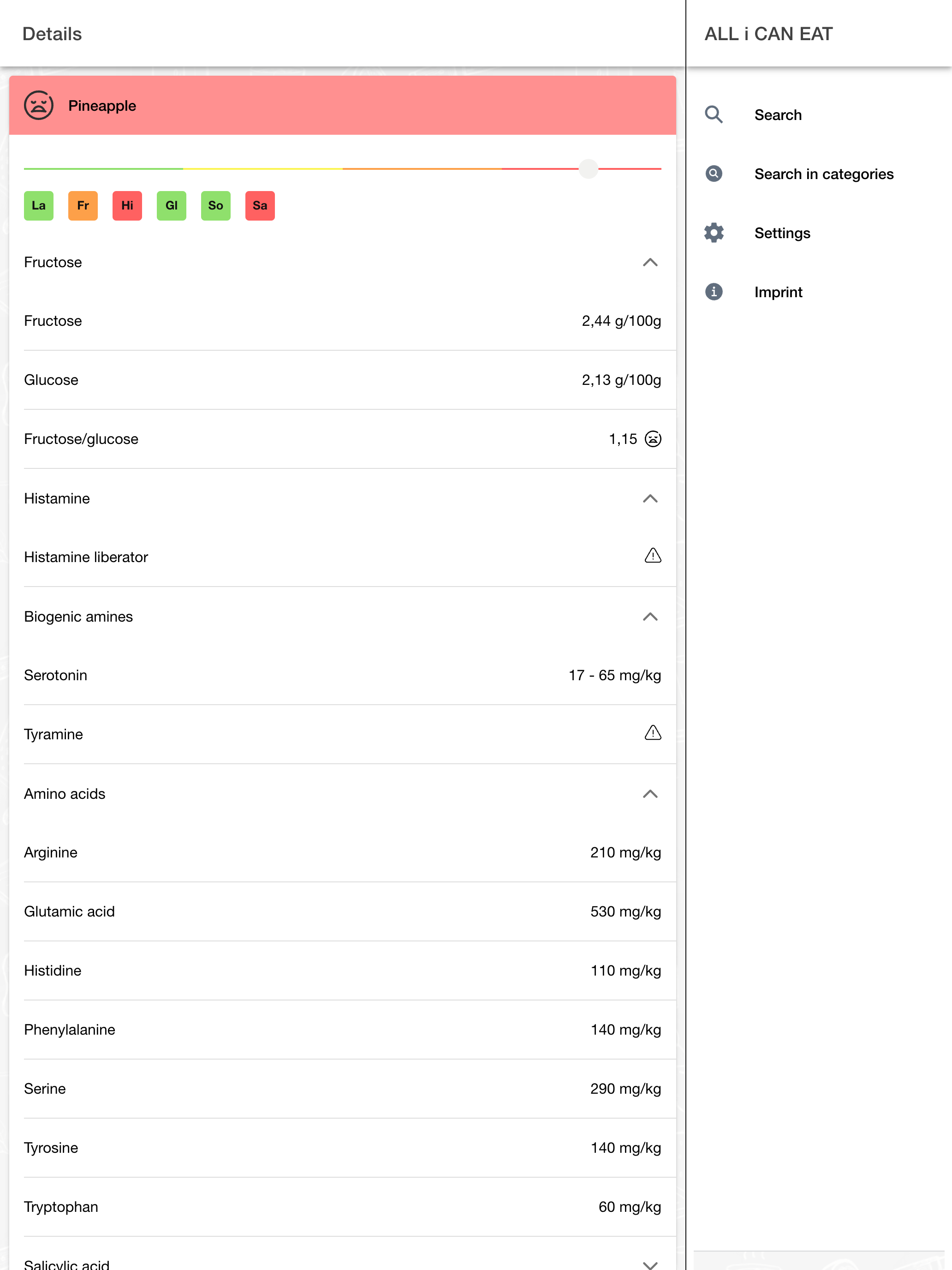Collapse the Amino acids section
Image resolution: width=952 pixels, height=1270 pixels.
point(649,794)
